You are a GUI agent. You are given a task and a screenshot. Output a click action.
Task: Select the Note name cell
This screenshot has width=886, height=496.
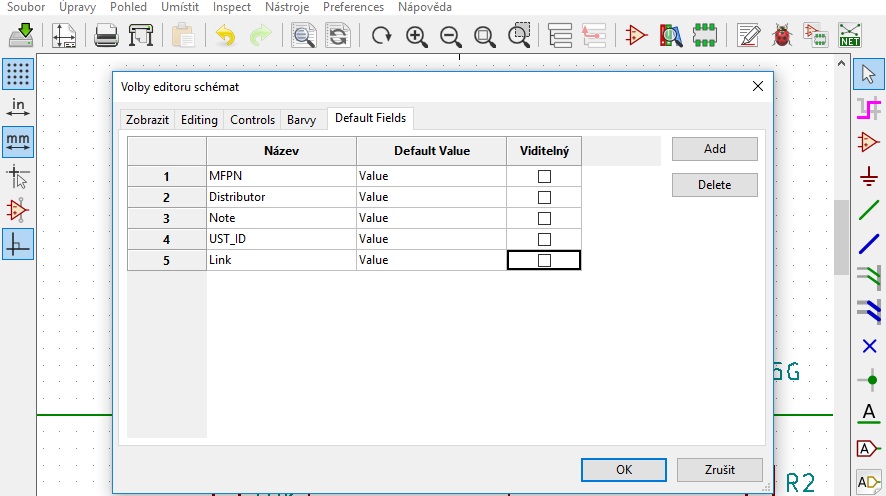pyautogui.click(x=281, y=218)
